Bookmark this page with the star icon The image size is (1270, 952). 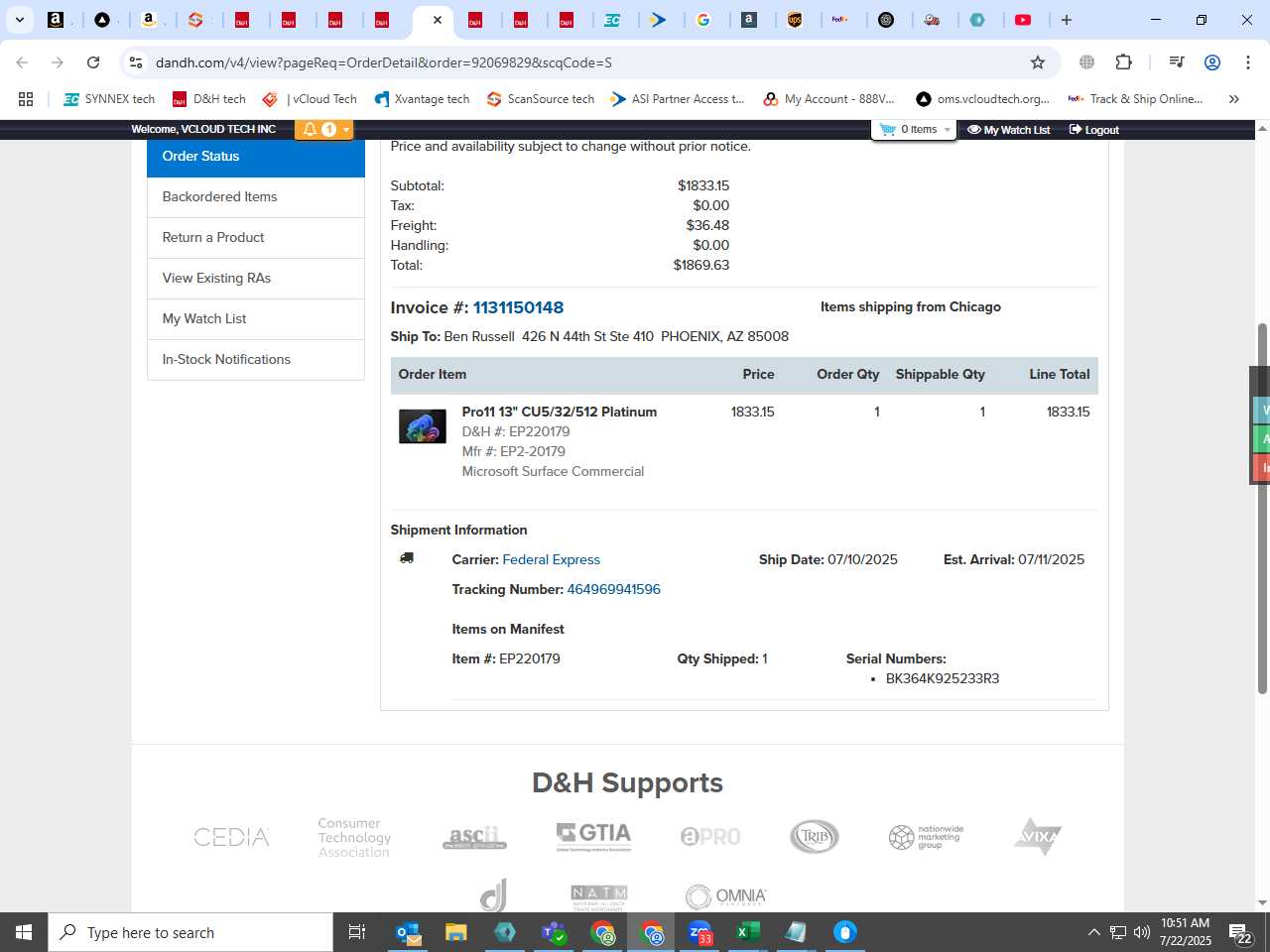tap(1038, 62)
